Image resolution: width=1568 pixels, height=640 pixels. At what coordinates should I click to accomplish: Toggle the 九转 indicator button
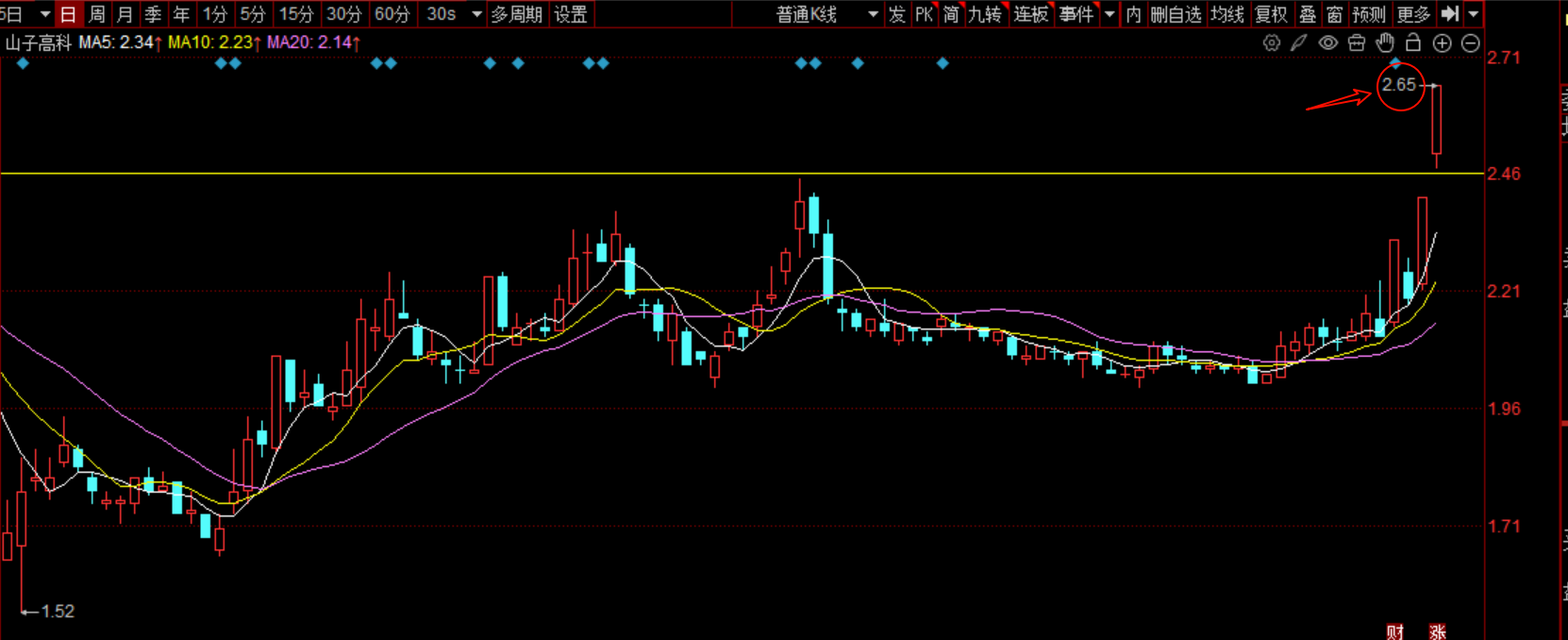coord(985,14)
